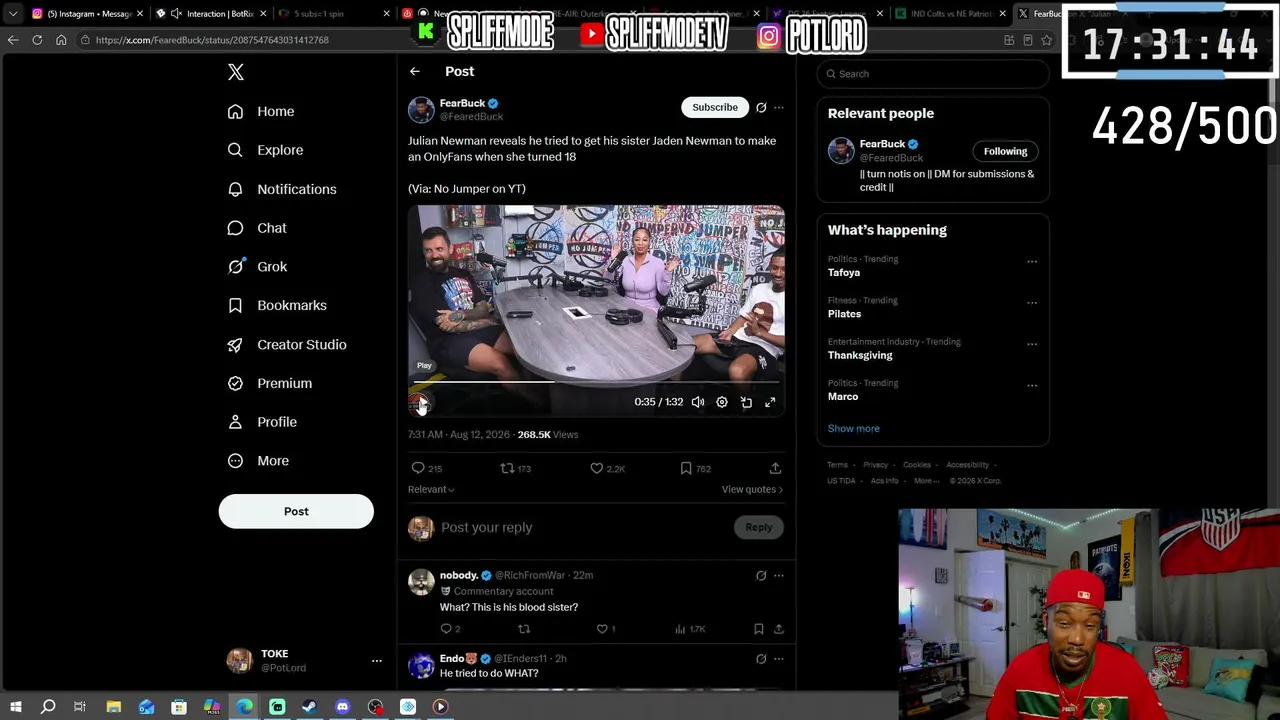
Task: Subscribe to FearBuck
Action: click(x=715, y=107)
